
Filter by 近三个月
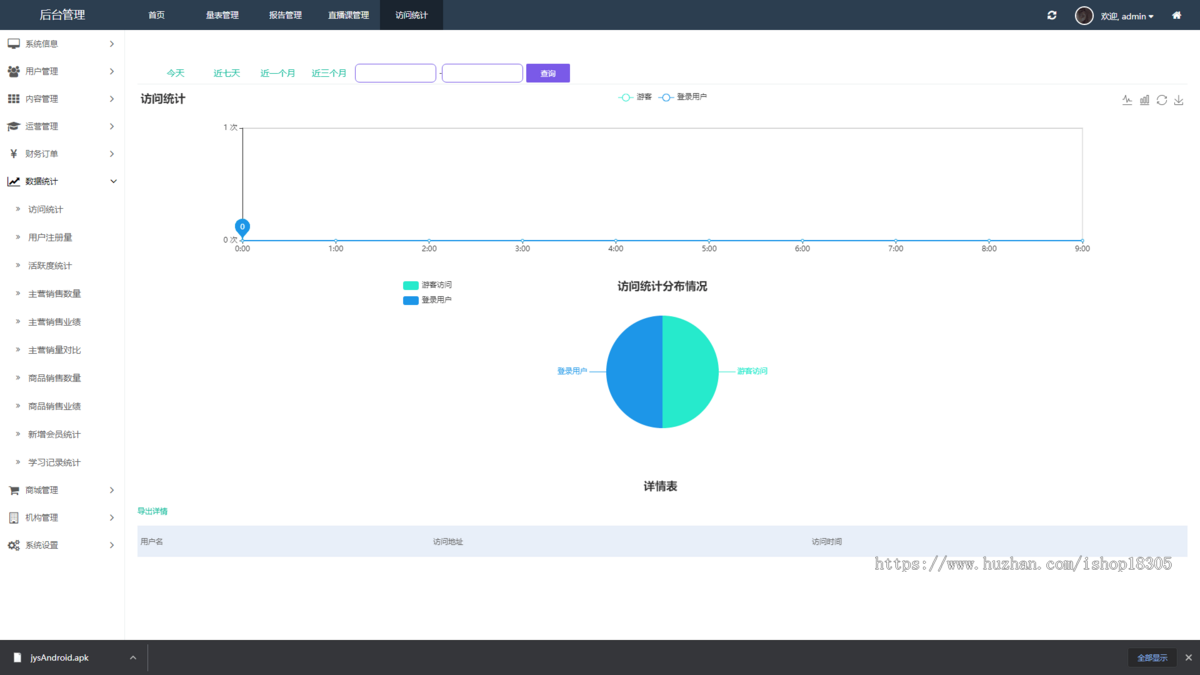pyautogui.click(x=329, y=73)
